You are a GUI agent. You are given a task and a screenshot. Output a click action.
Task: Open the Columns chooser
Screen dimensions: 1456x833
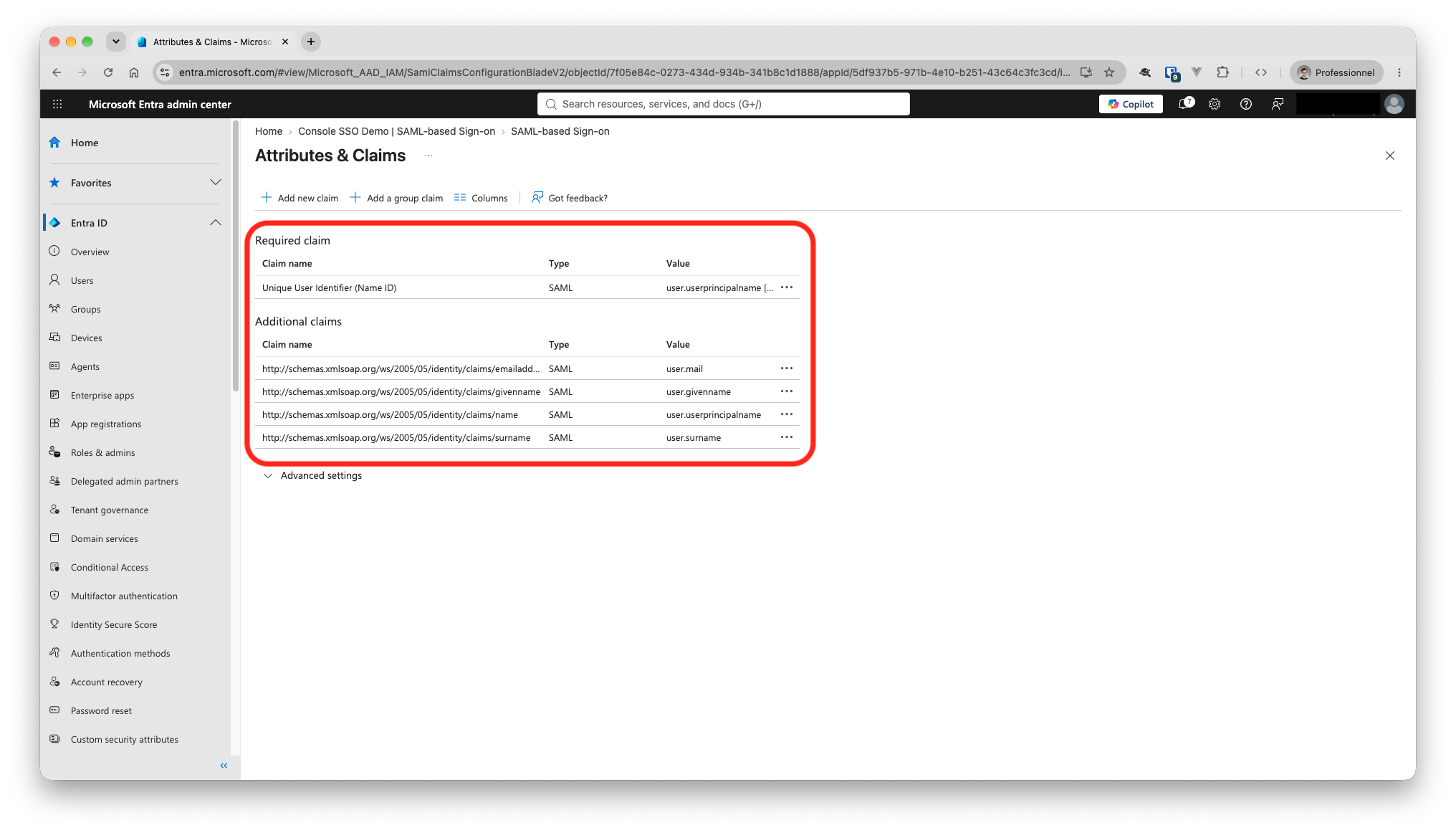point(481,198)
